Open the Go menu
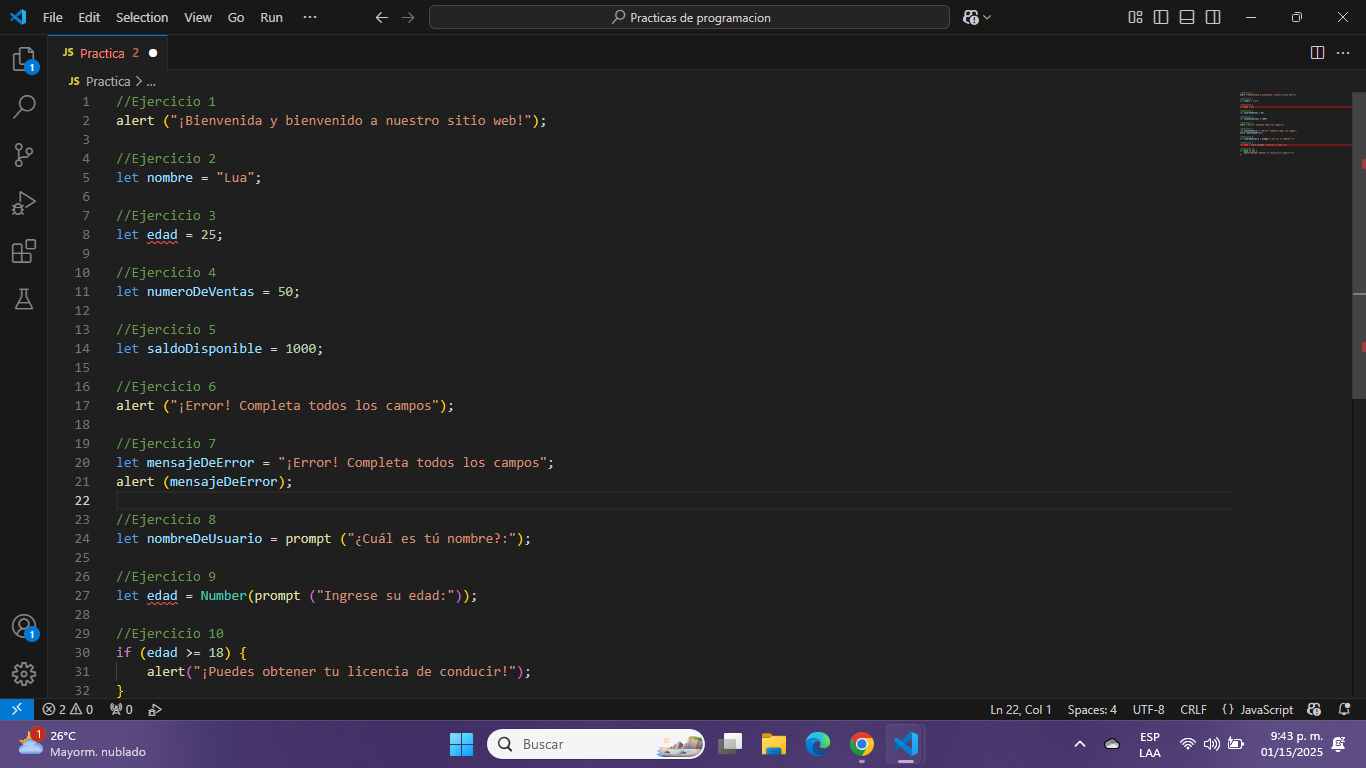The width and height of the screenshot is (1366, 768). pos(236,17)
